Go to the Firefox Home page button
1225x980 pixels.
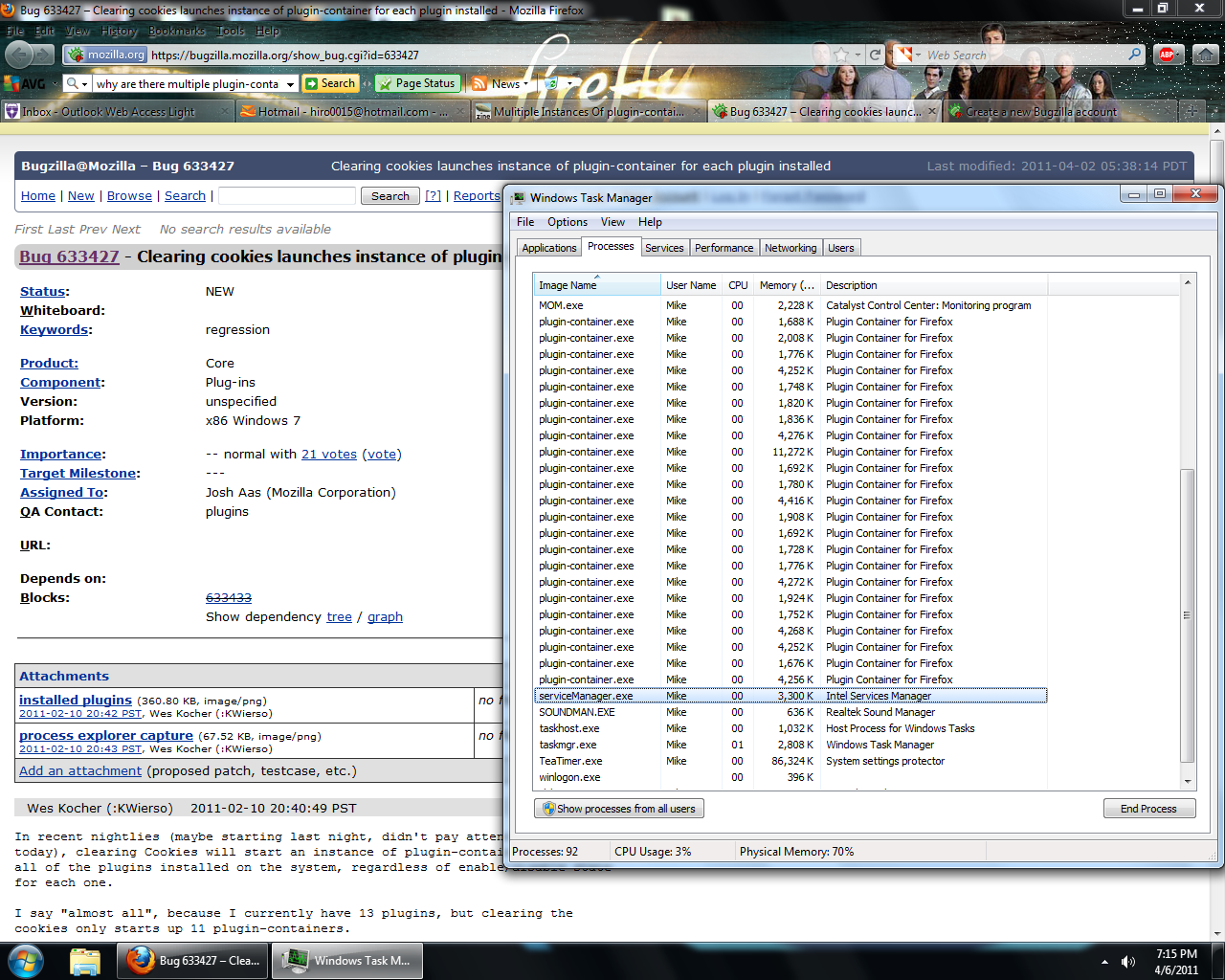[1205, 55]
